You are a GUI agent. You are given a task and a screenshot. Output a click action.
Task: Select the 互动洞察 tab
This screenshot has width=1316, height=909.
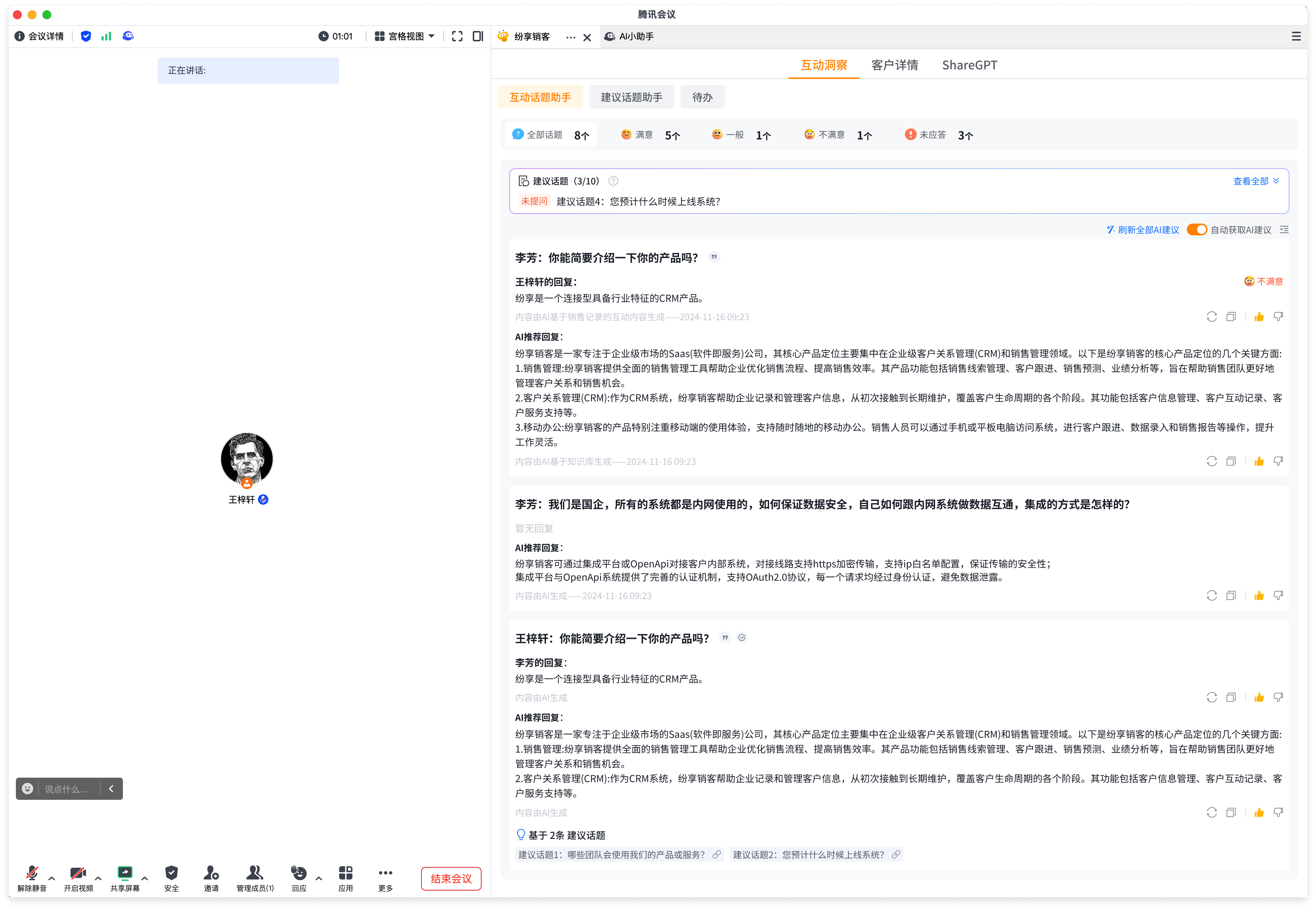pos(824,65)
